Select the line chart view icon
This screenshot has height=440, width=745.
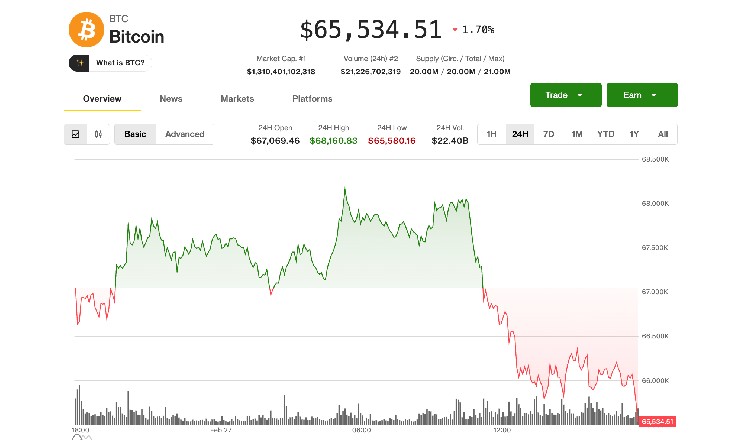[76, 134]
